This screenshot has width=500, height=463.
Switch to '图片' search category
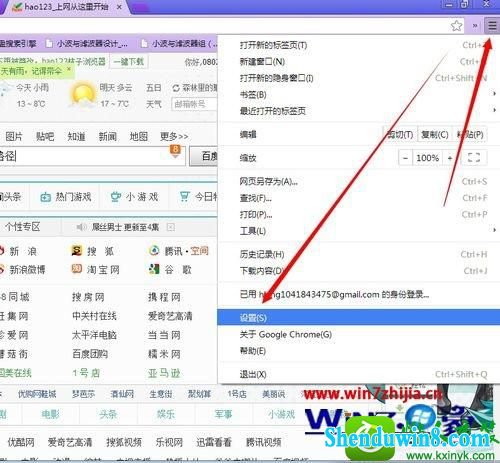click(14, 136)
